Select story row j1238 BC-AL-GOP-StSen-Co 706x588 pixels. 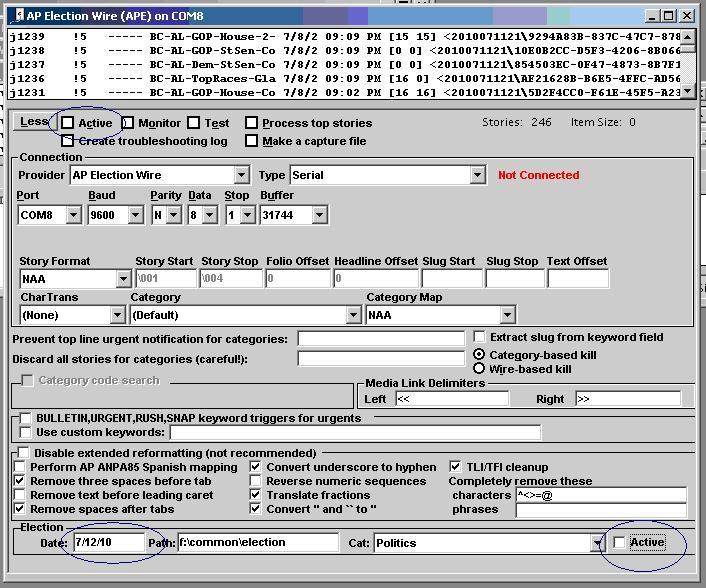[345, 50]
